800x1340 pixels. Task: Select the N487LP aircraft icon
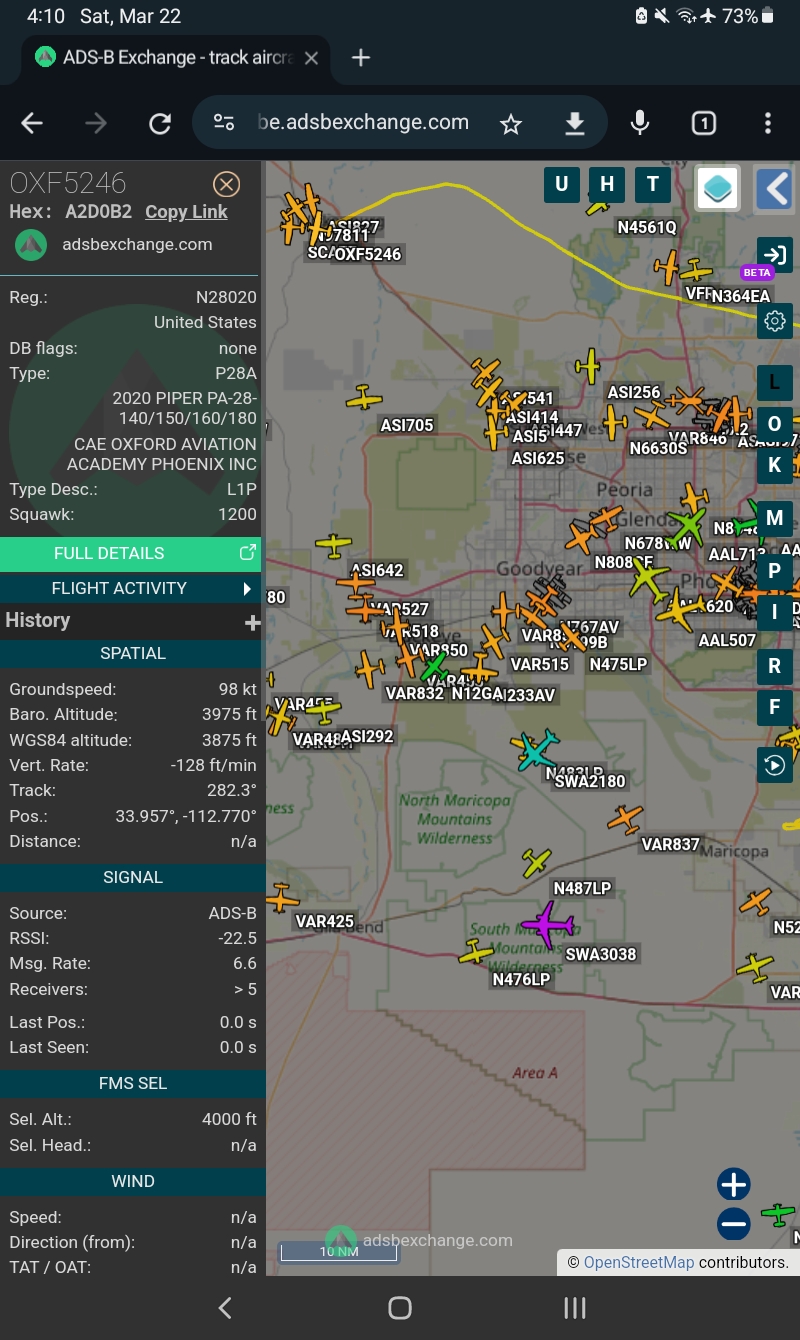[x=537, y=862]
